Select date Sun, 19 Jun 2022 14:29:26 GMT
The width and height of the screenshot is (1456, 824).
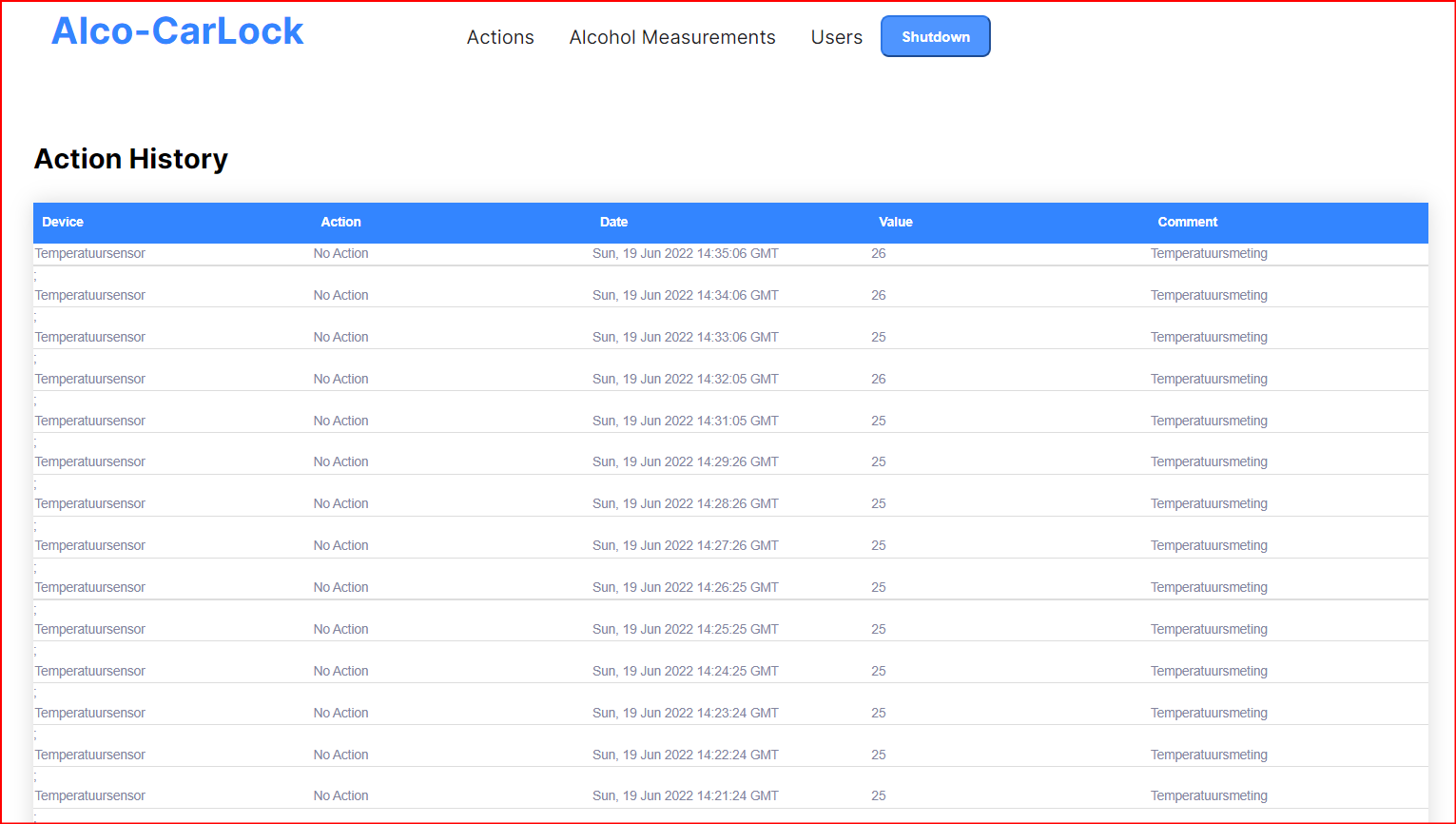tap(686, 461)
